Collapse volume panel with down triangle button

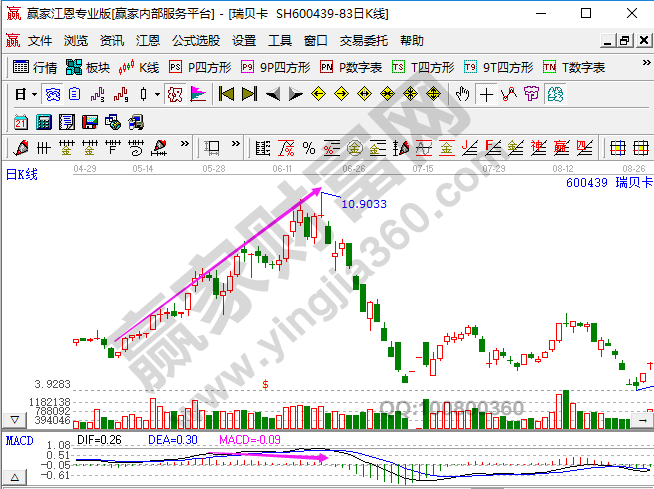point(15,420)
